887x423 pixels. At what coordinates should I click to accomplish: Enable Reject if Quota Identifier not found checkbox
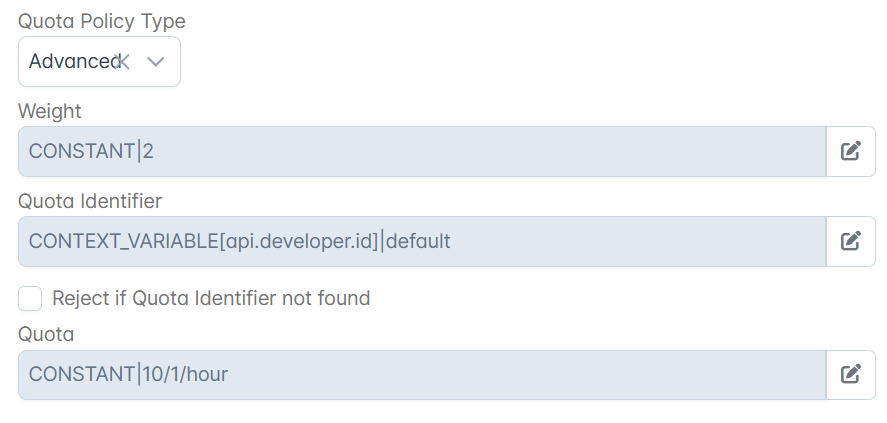pos(30,298)
